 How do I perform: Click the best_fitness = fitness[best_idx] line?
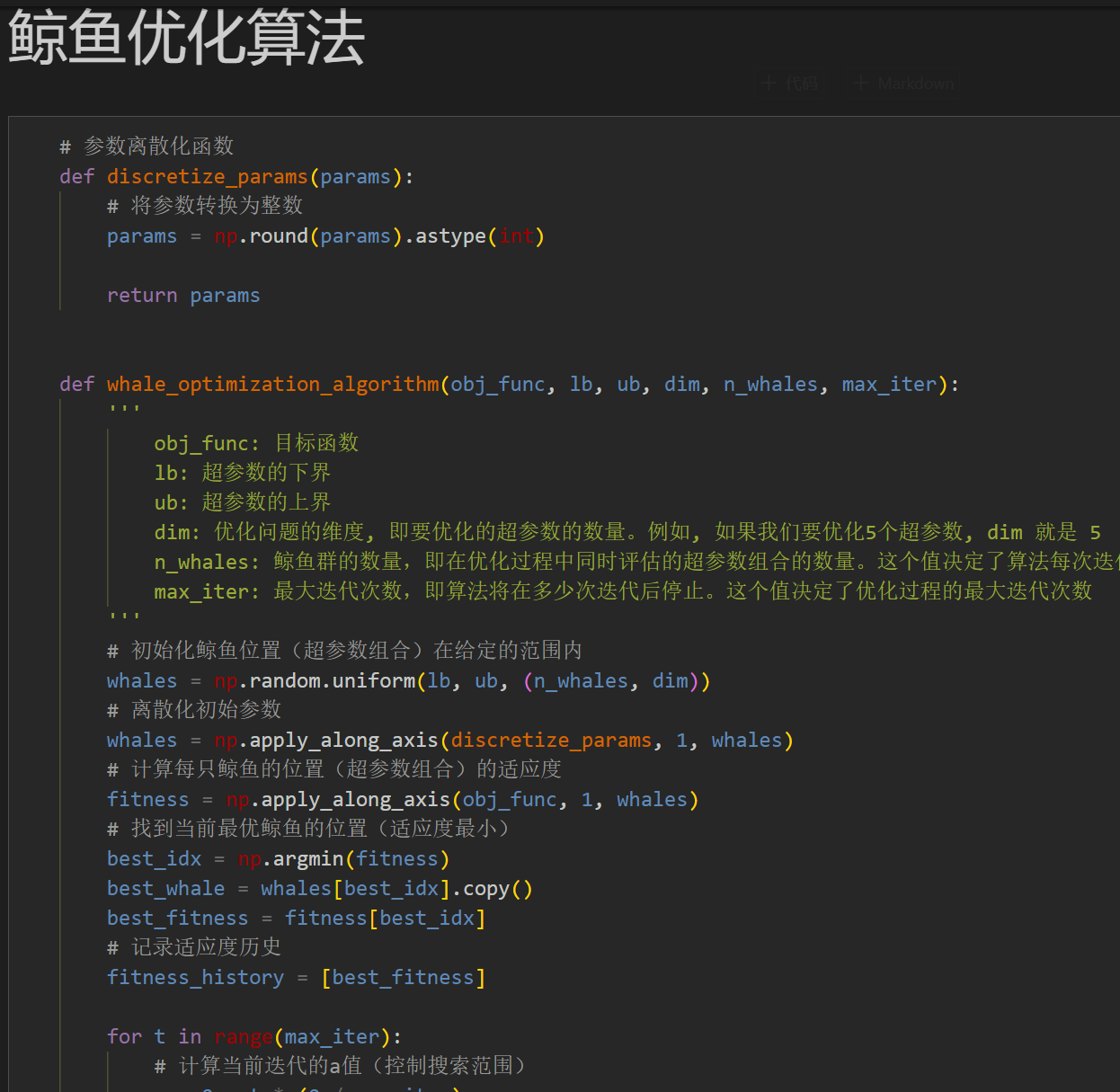click(295, 918)
